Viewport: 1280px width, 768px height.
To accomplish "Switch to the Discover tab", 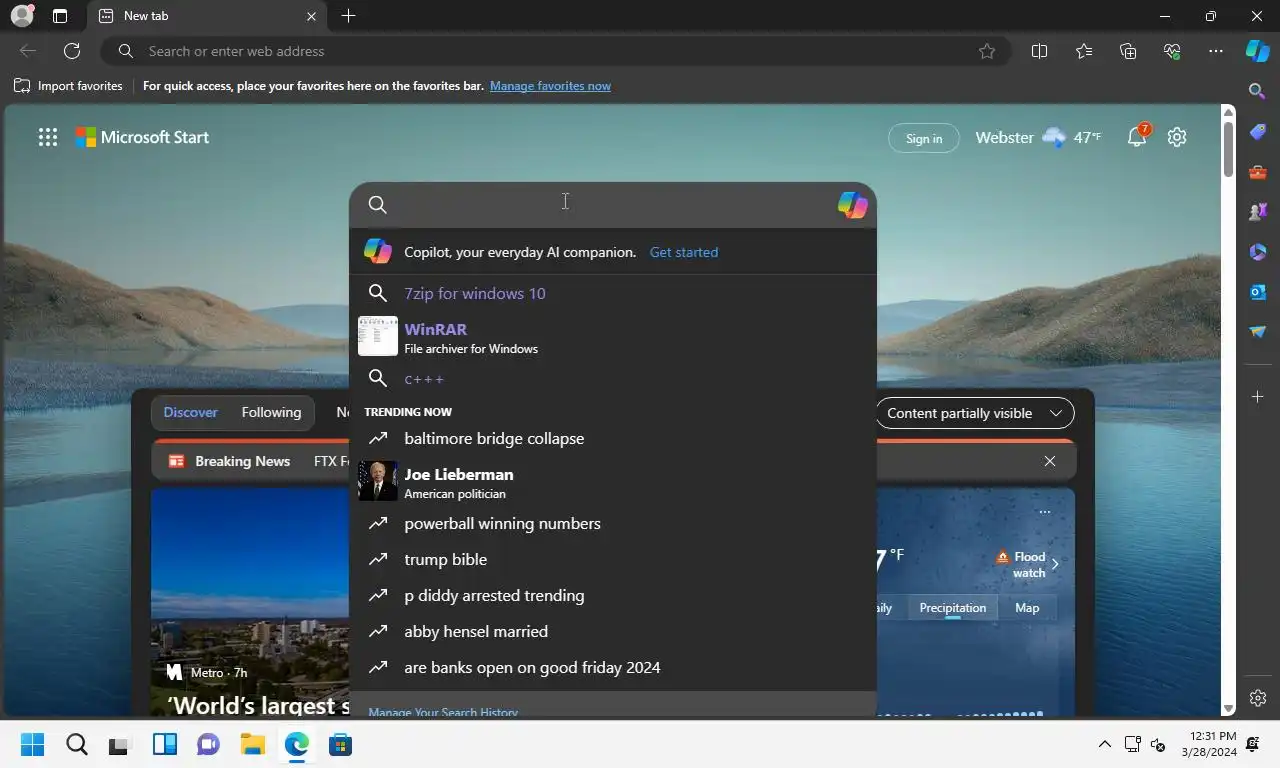I will (191, 412).
